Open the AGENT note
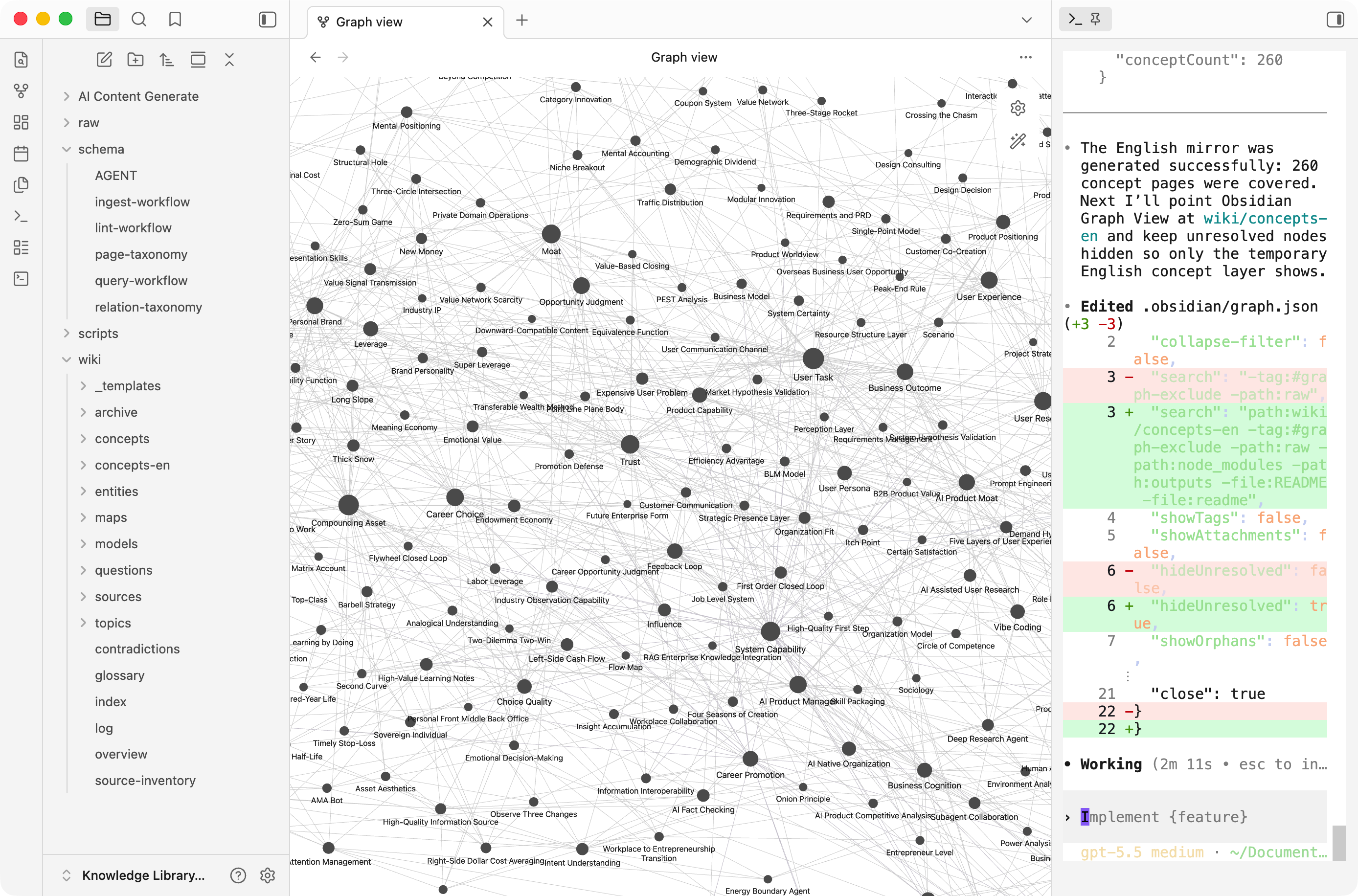The height and width of the screenshot is (896, 1358). click(115, 176)
